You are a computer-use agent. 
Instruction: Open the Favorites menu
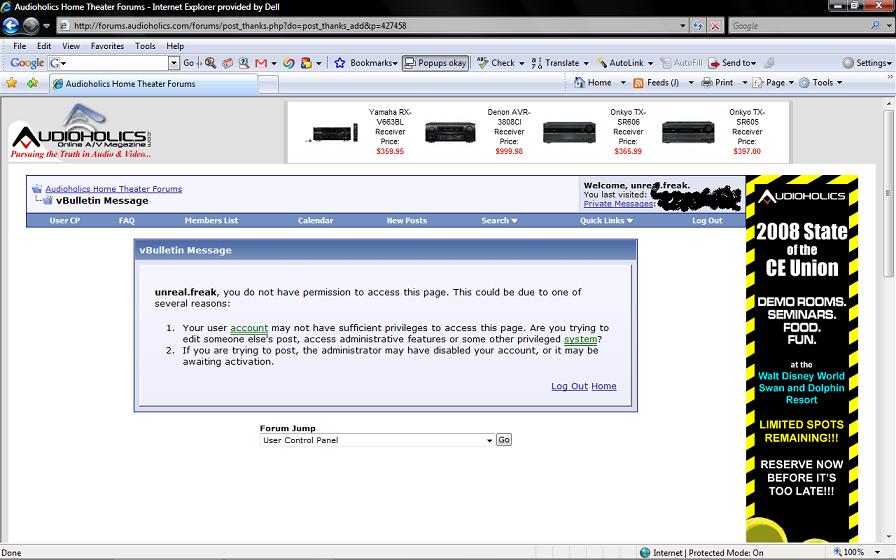(107, 46)
